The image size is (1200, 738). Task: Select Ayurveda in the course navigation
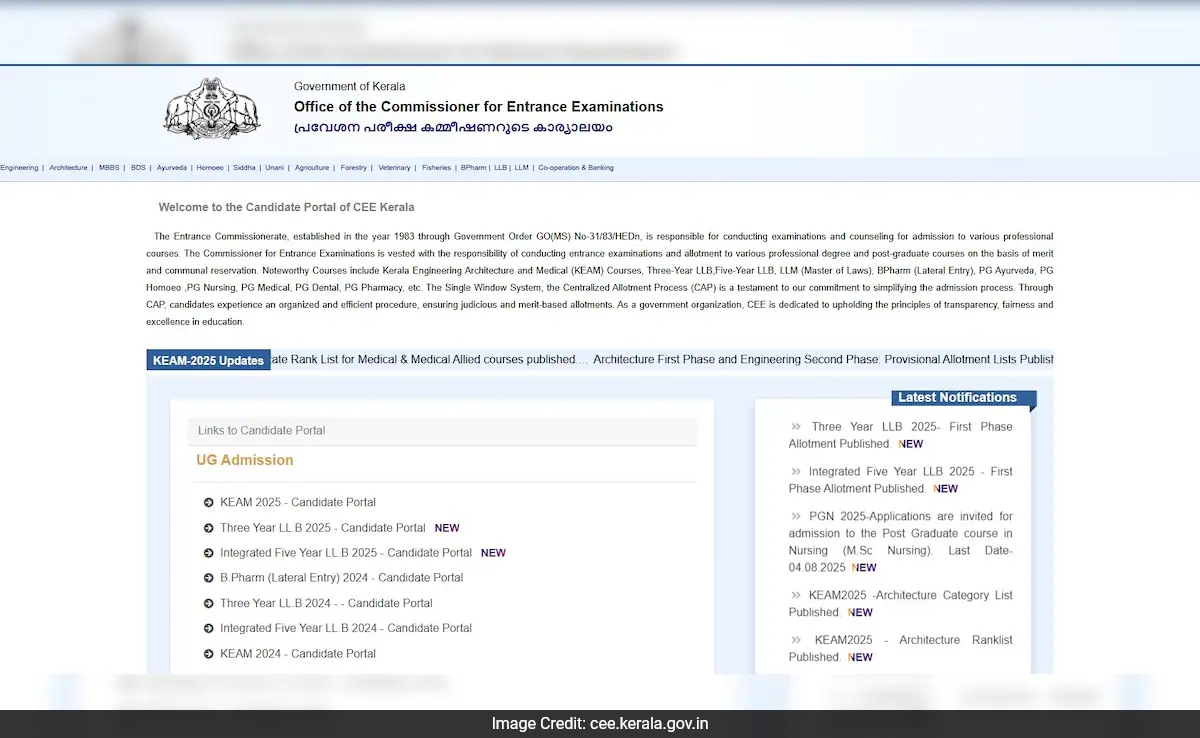171,167
